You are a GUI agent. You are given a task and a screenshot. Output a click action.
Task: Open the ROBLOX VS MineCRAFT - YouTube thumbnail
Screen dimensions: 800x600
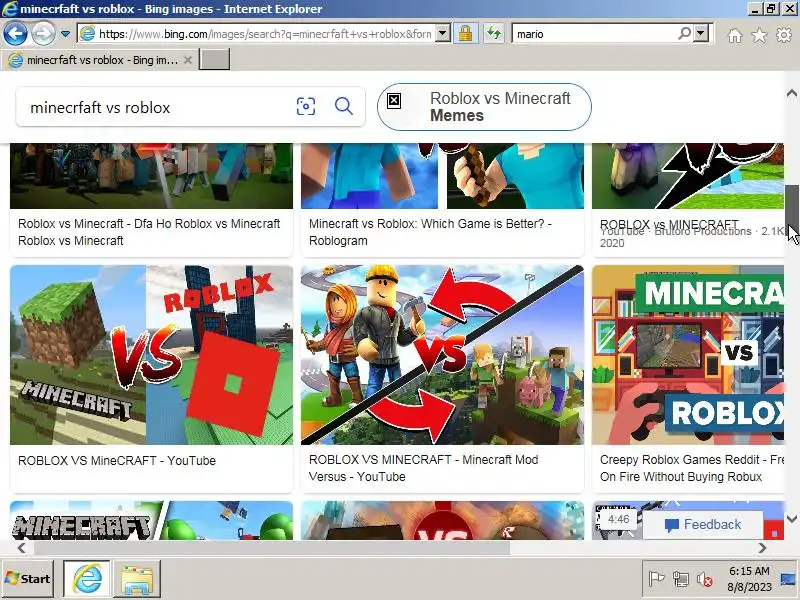tap(152, 355)
